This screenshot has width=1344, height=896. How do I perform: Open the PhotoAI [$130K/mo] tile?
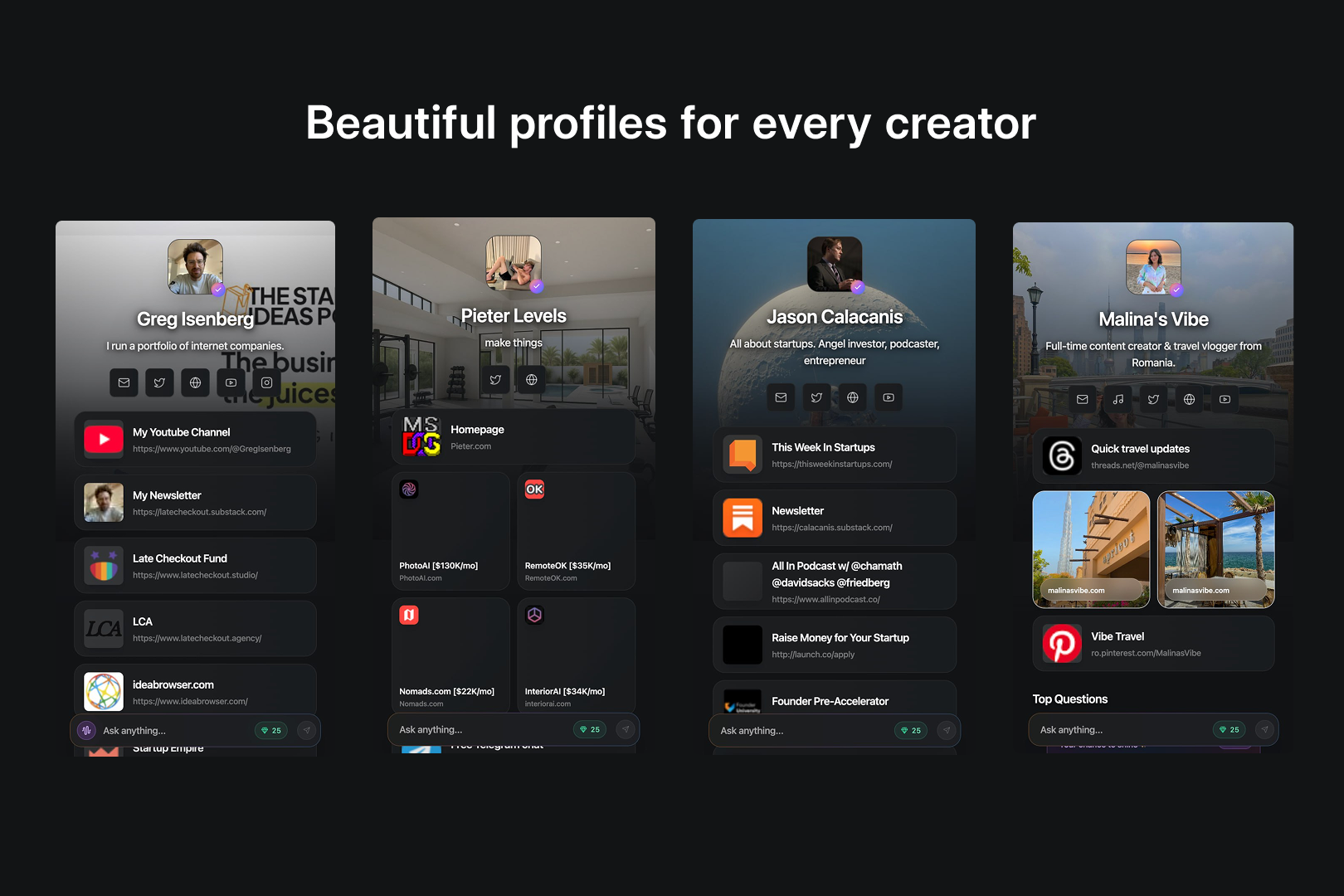click(x=450, y=531)
